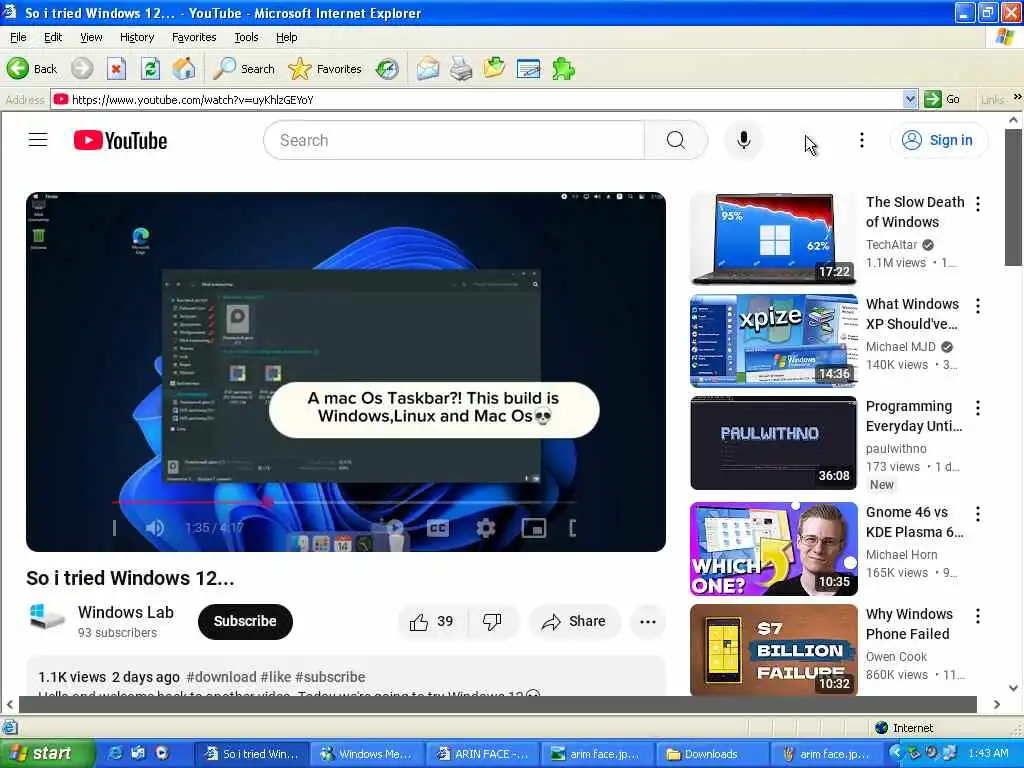Click the #subscribe hashtag link

click(330, 677)
